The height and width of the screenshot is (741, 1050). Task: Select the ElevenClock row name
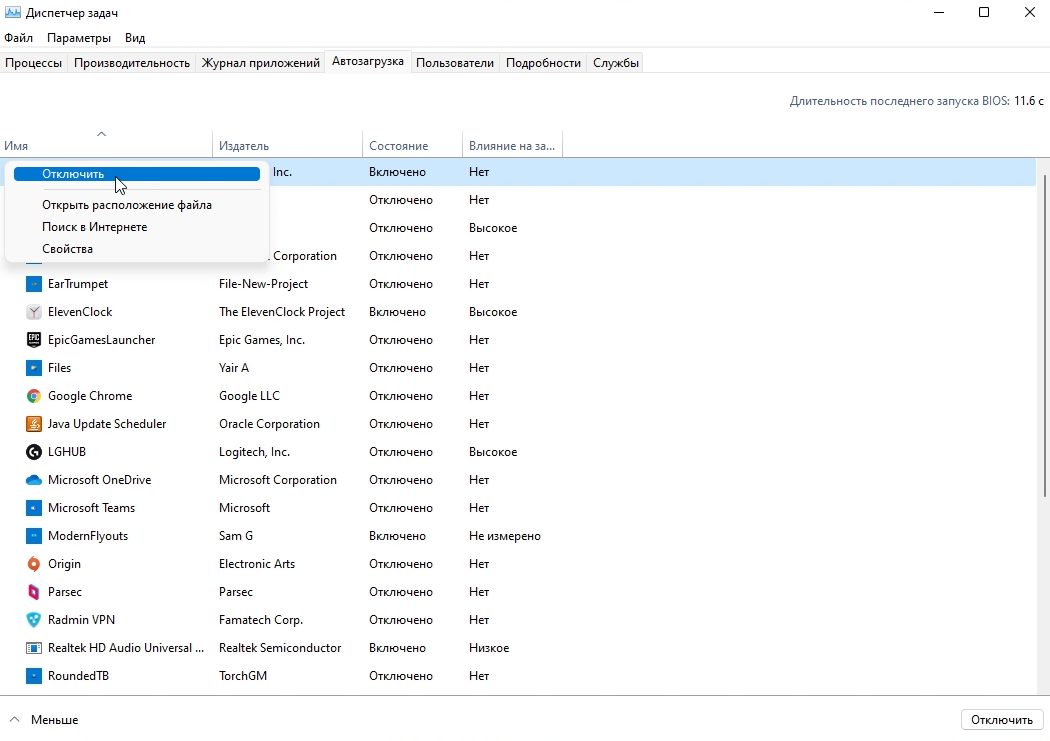pyautogui.click(x=80, y=312)
